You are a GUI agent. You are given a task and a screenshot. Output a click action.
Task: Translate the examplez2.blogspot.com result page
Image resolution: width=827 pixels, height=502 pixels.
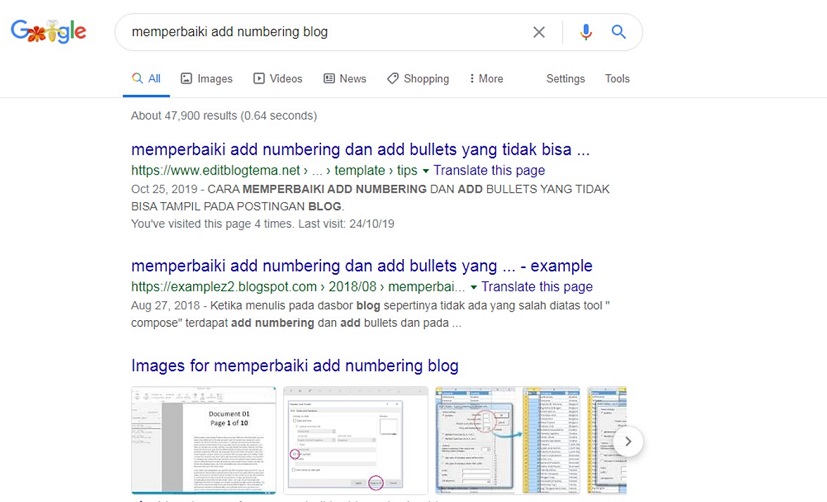point(537,287)
